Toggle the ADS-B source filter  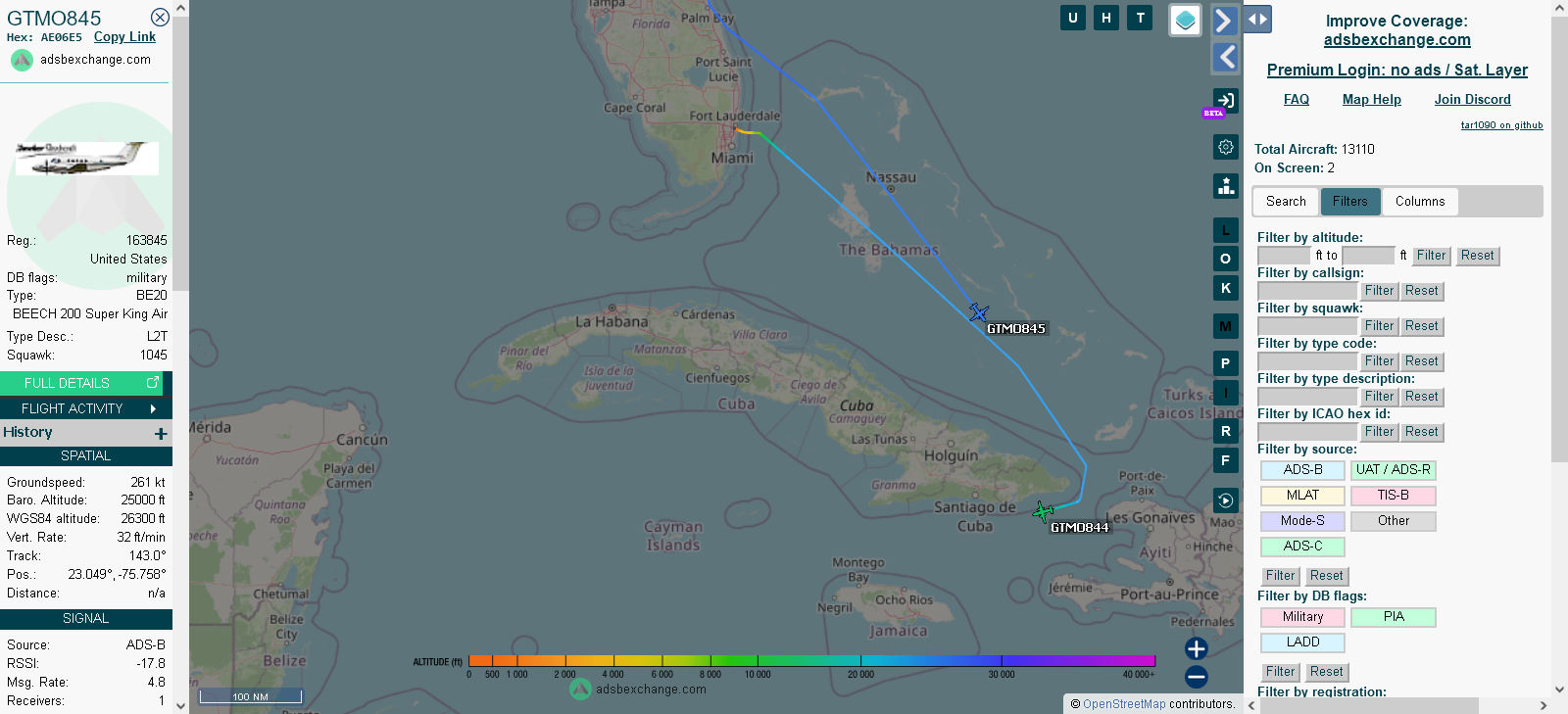1302,470
